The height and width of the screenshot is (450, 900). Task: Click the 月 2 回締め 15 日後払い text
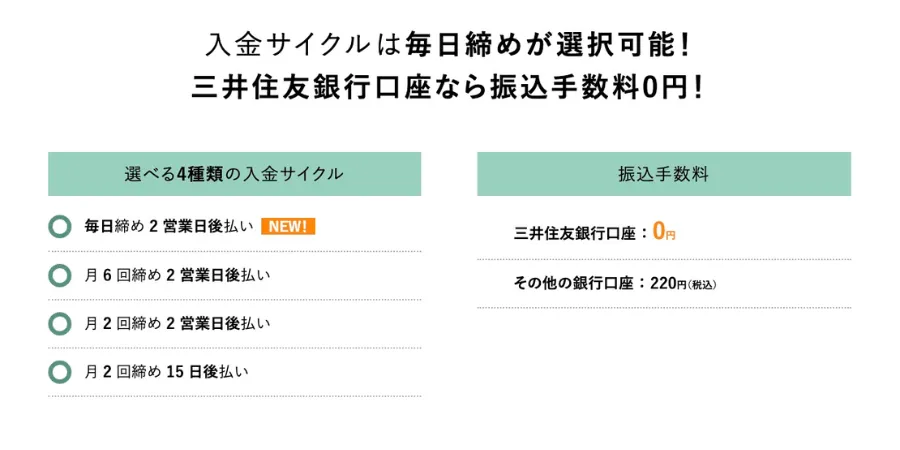point(166,372)
